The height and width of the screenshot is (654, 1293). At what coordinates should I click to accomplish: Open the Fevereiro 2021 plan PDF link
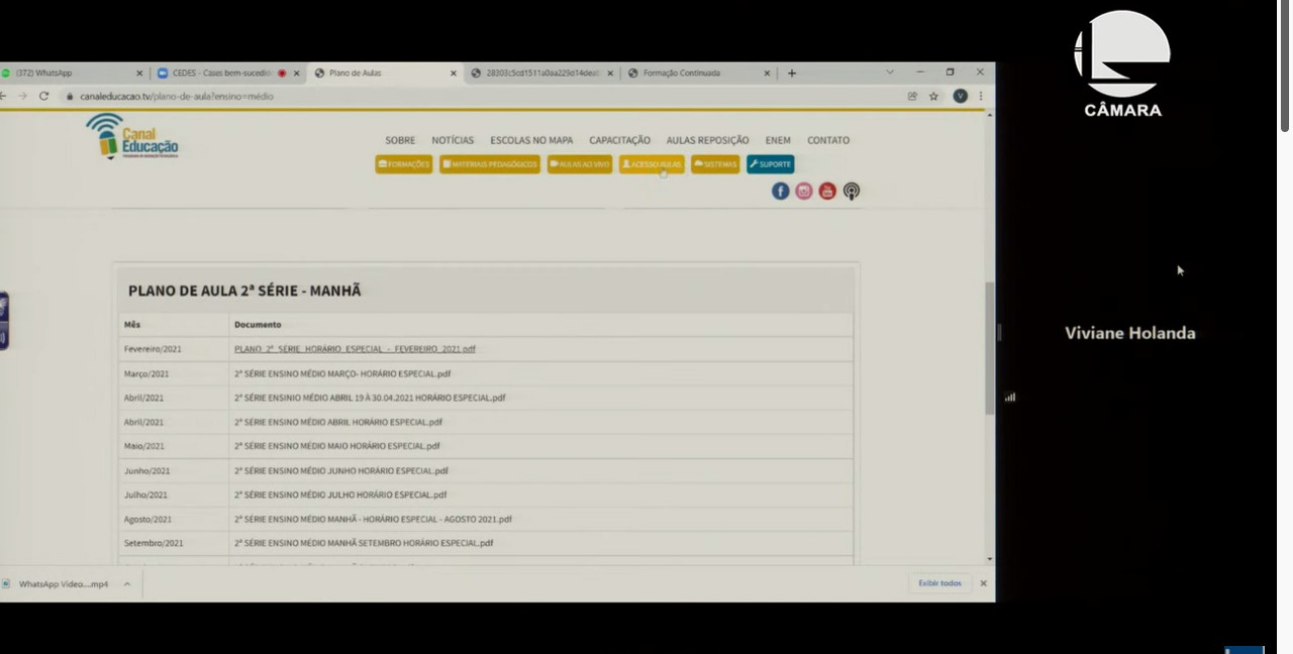[355, 349]
